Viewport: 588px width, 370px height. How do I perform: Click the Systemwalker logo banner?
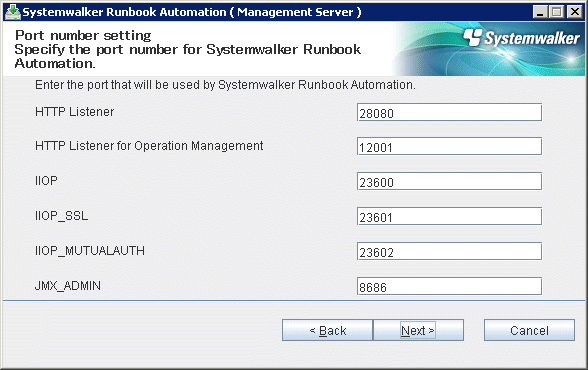(489, 49)
